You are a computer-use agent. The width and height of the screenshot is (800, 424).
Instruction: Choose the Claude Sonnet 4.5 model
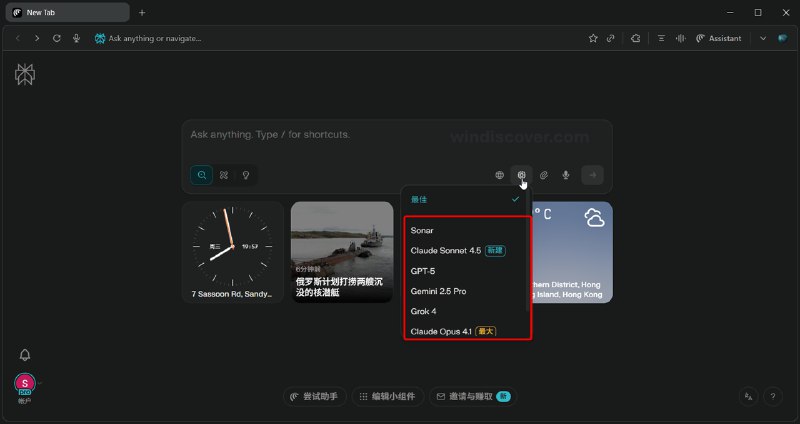click(x=465, y=251)
